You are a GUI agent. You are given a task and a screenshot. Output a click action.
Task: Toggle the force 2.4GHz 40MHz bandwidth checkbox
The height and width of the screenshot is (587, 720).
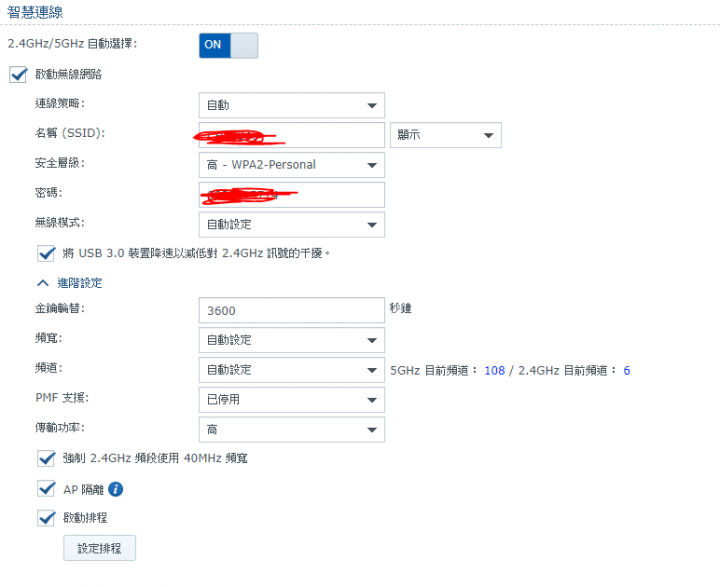coord(46,458)
